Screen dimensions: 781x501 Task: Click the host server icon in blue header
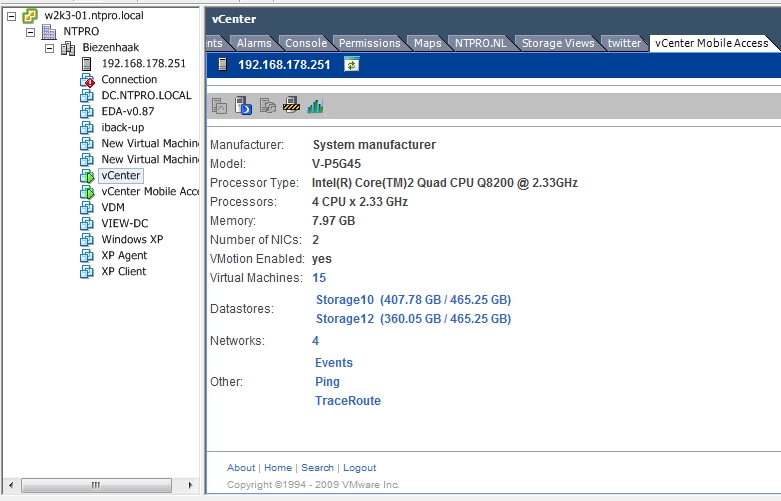[x=223, y=64]
